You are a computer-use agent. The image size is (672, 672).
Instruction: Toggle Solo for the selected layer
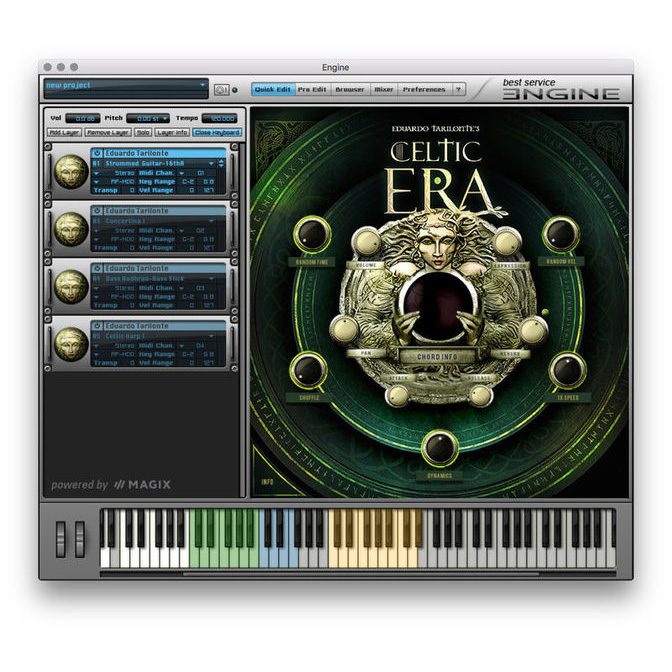tap(143, 132)
